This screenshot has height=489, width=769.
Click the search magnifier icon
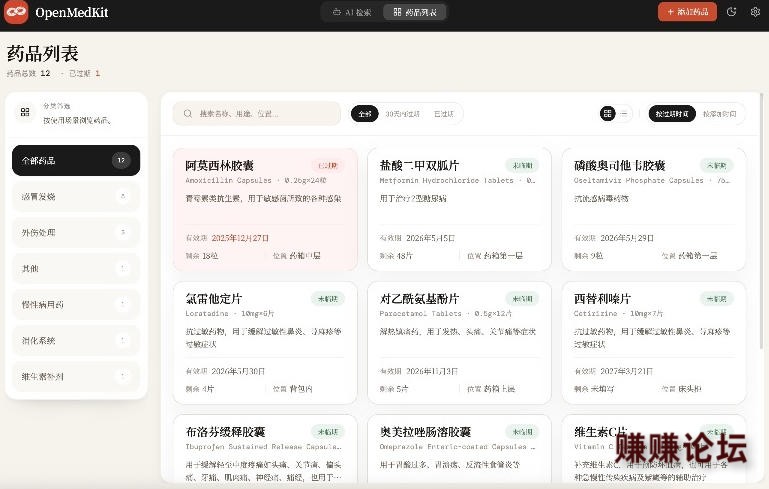pyautogui.click(x=187, y=114)
